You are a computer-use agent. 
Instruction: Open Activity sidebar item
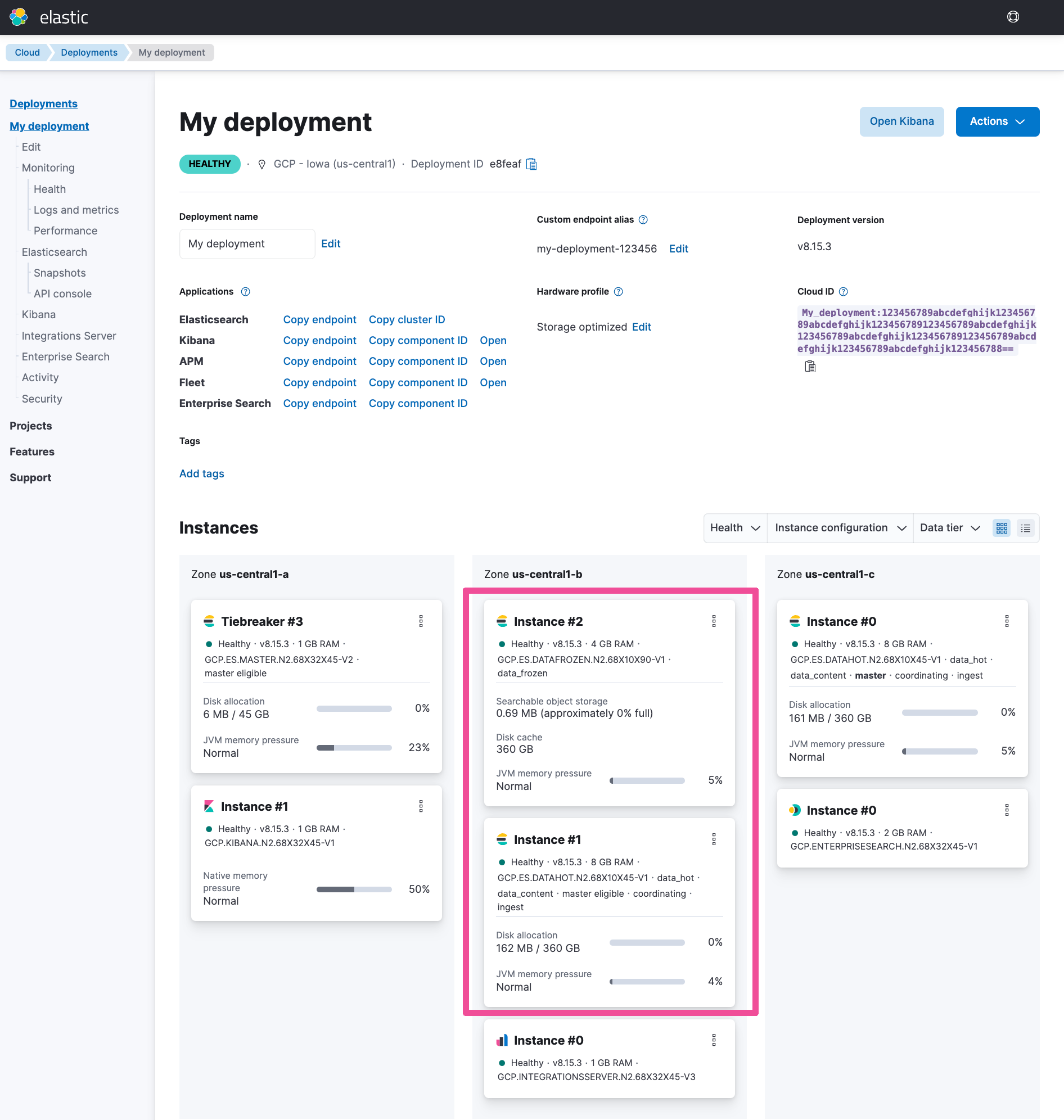click(40, 378)
